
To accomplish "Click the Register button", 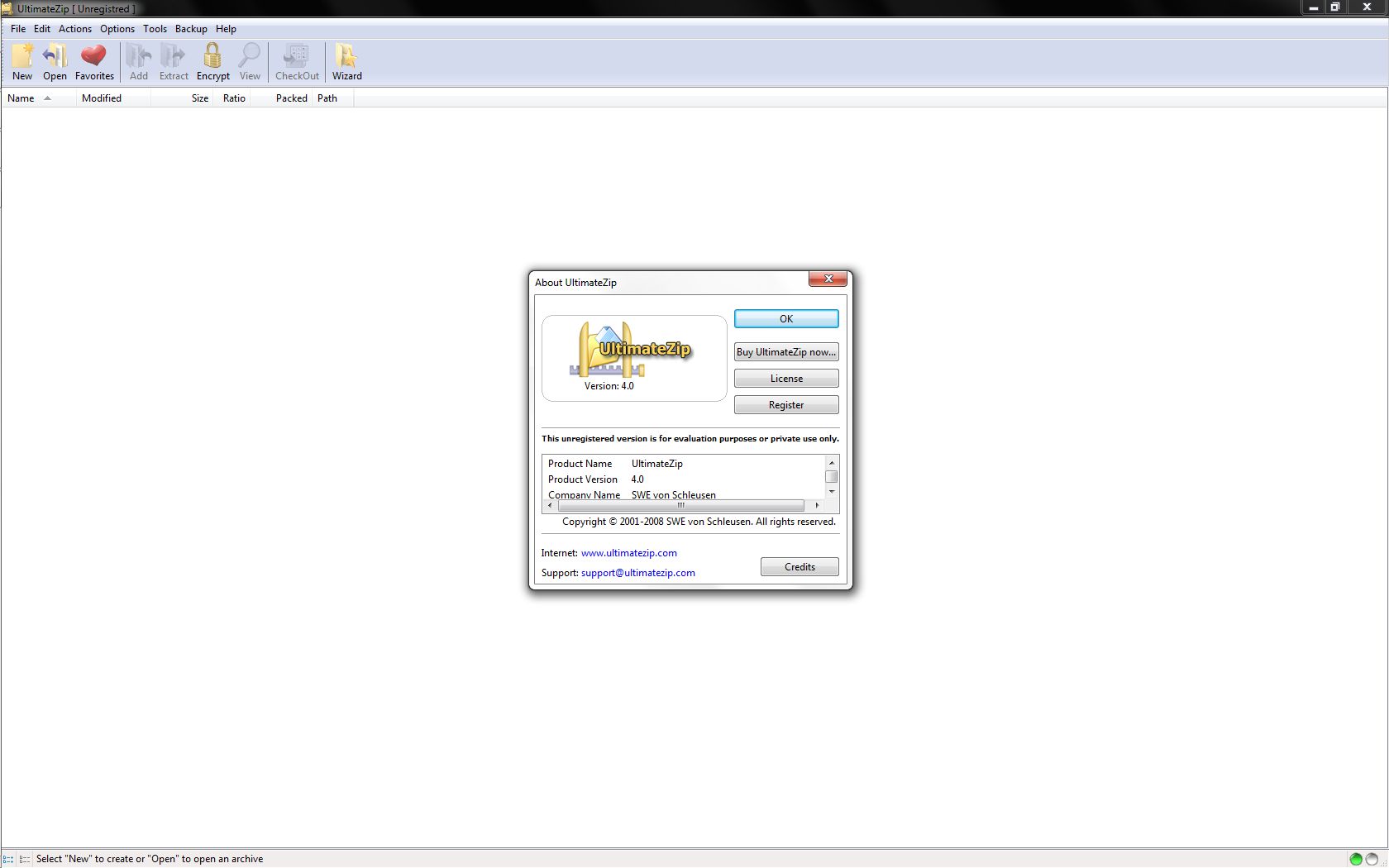I will (786, 405).
